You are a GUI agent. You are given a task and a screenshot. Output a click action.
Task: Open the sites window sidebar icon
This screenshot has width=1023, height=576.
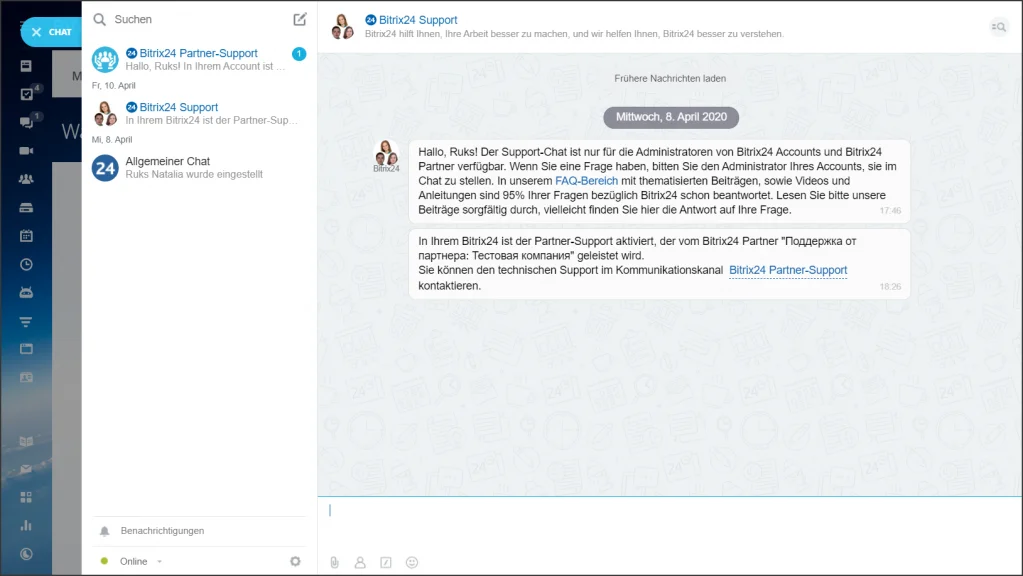coord(26,349)
